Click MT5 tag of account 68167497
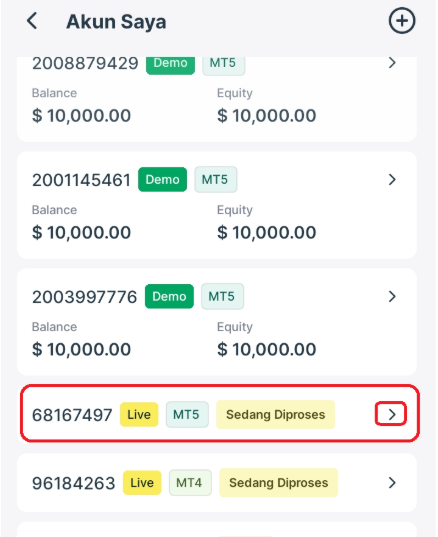This screenshot has width=438, height=537. (187, 414)
